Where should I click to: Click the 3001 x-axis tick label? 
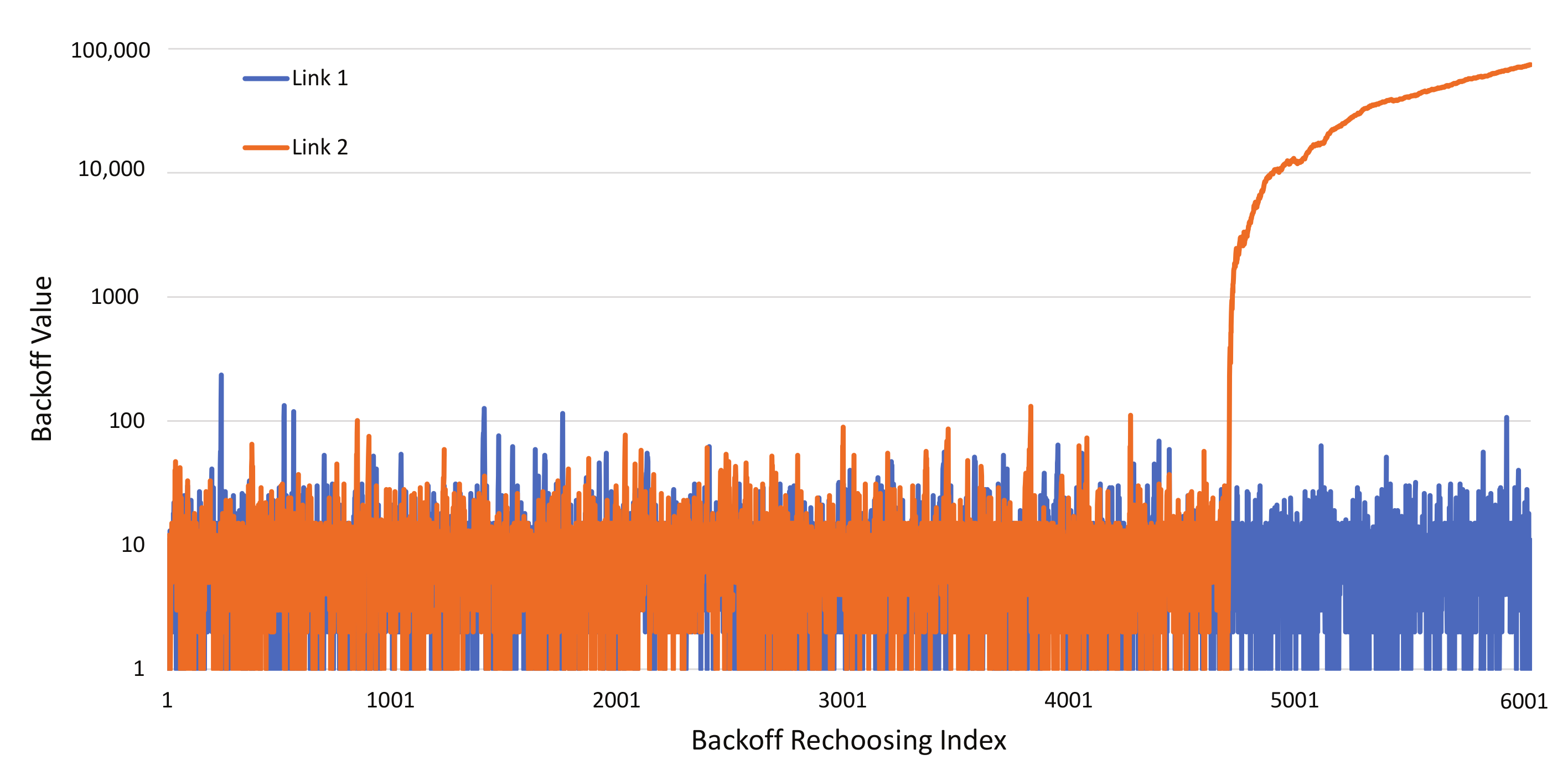click(x=842, y=701)
